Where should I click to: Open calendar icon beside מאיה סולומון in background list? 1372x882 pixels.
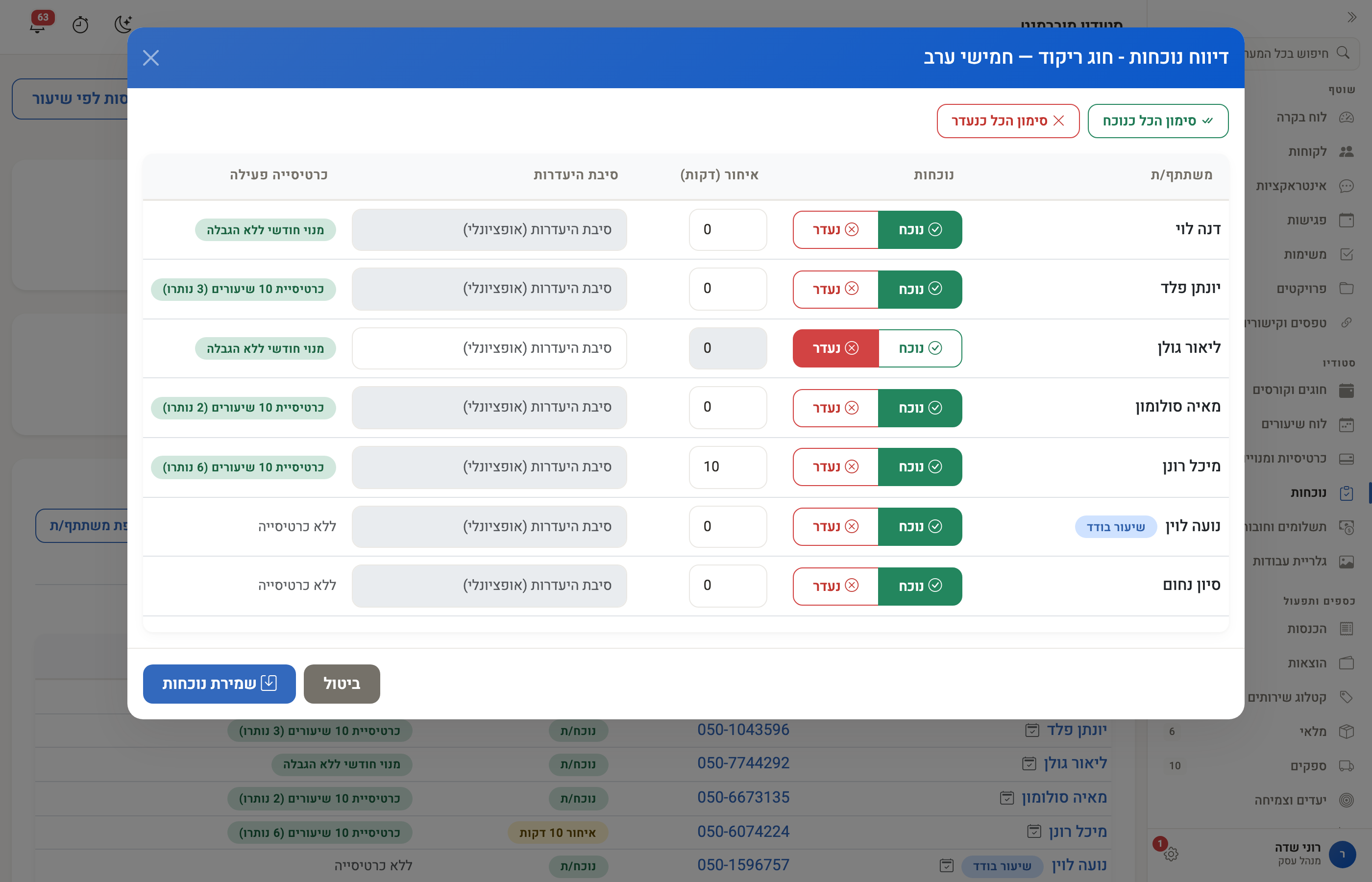(1006, 798)
